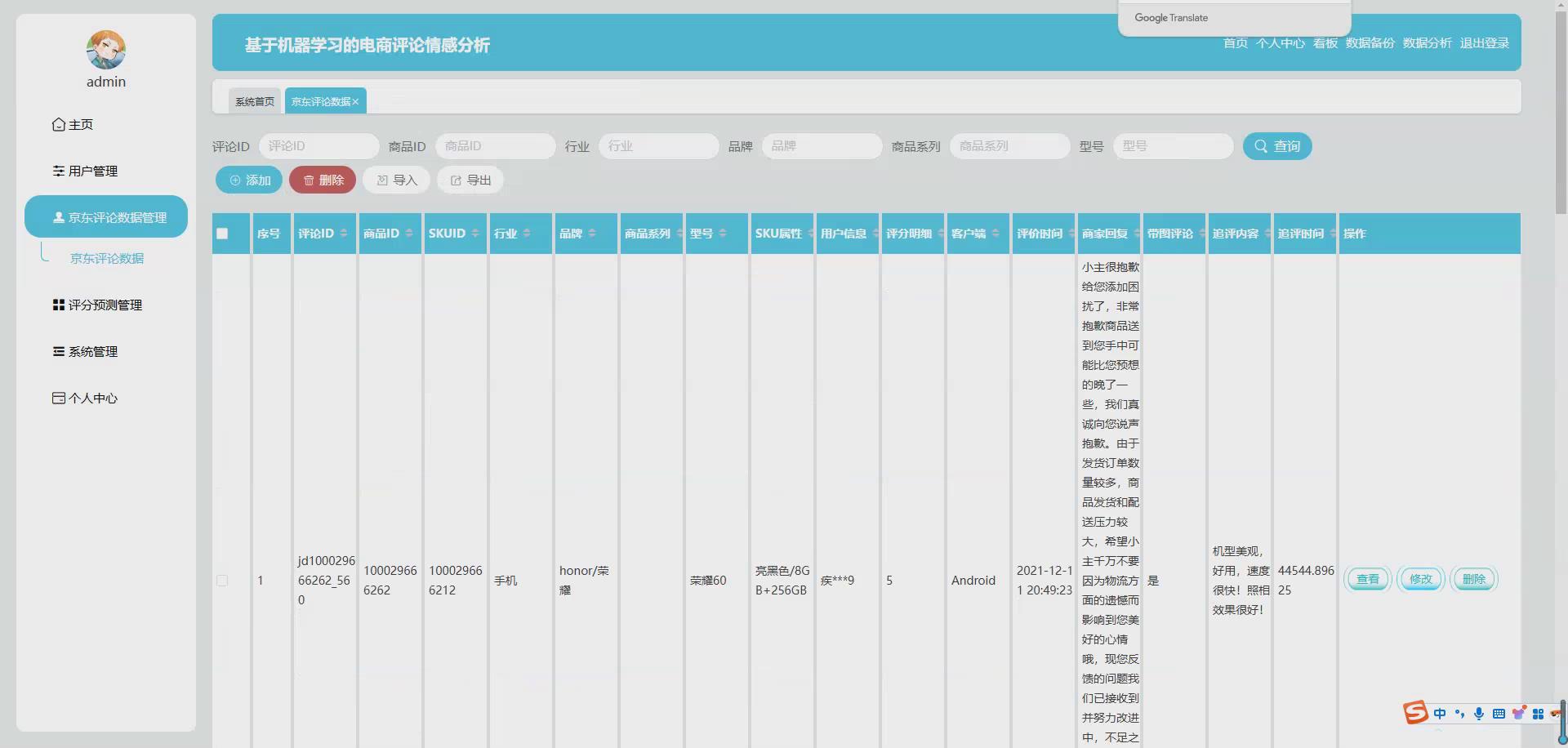Click the Android client cell

pos(973,581)
